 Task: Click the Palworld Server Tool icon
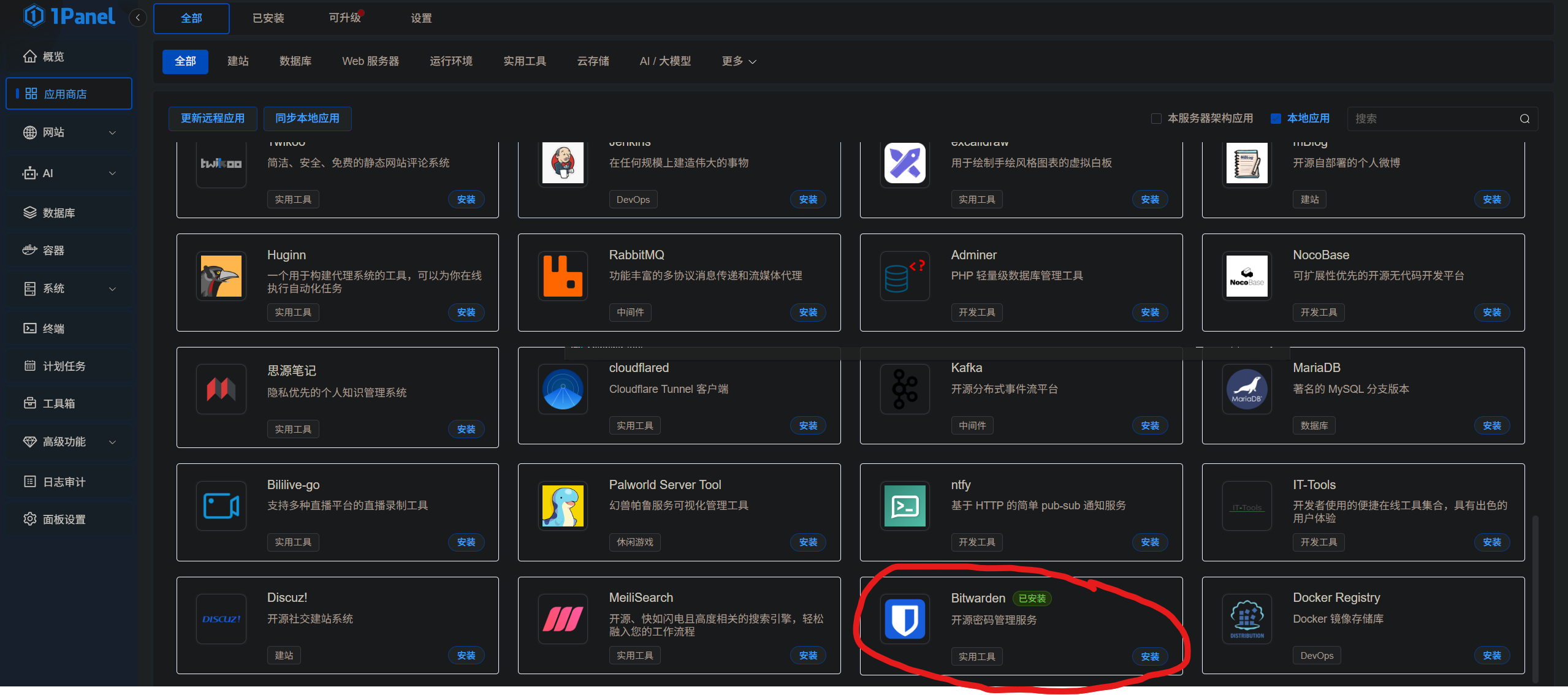click(563, 506)
